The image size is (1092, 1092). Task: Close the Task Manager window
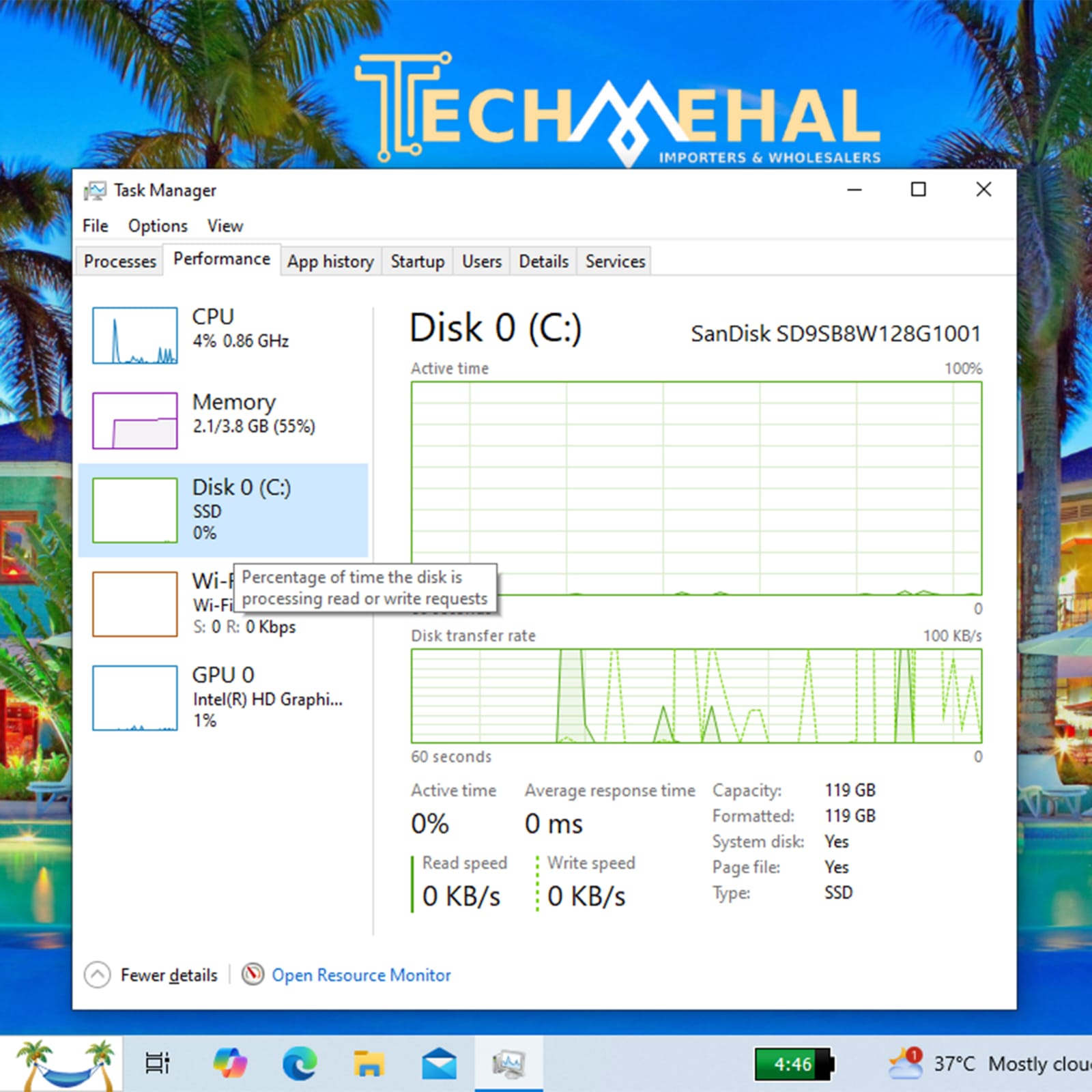pyautogui.click(x=983, y=190)
